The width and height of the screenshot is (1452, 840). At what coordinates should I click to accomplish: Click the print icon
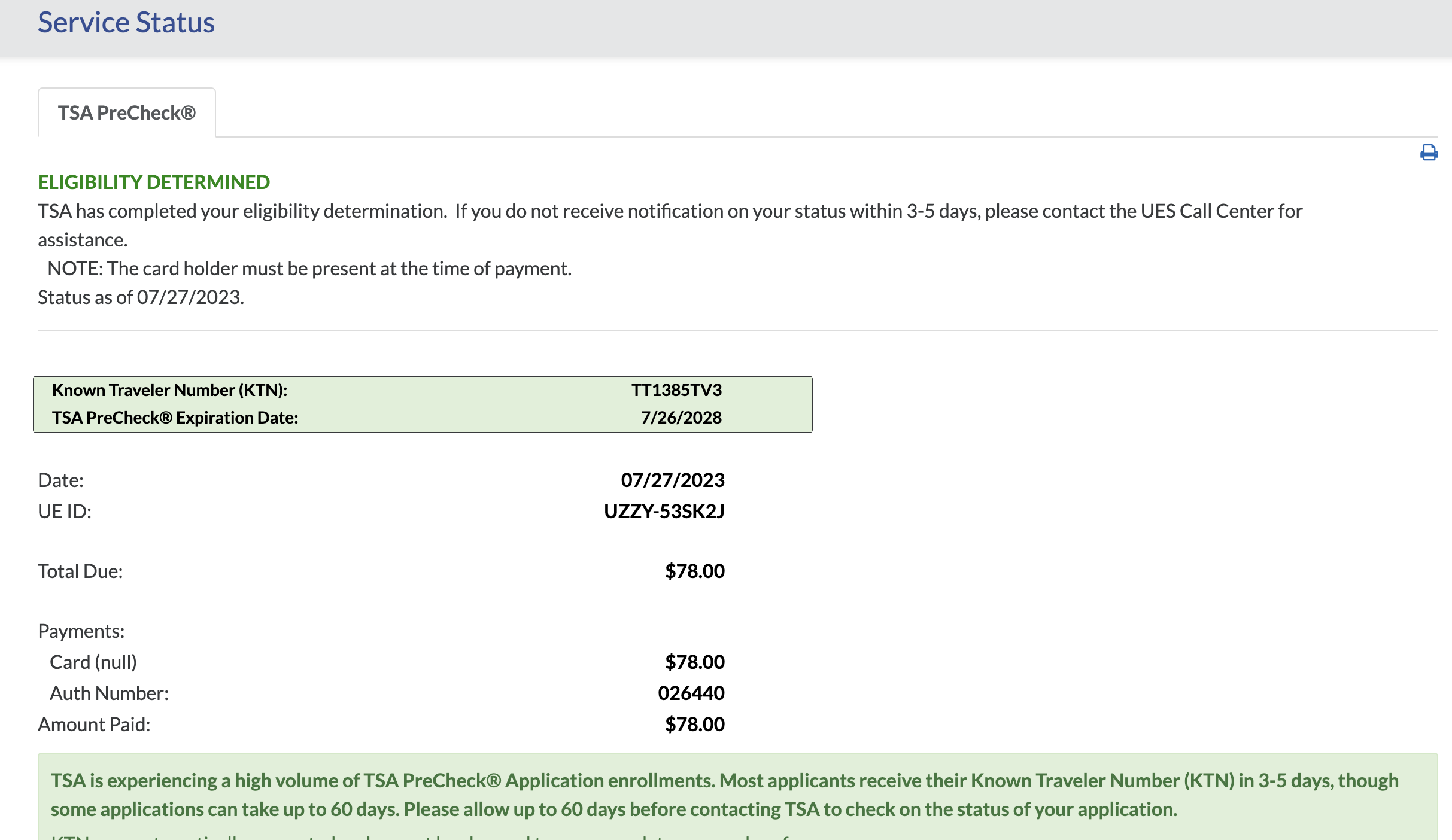[1429, 153]
